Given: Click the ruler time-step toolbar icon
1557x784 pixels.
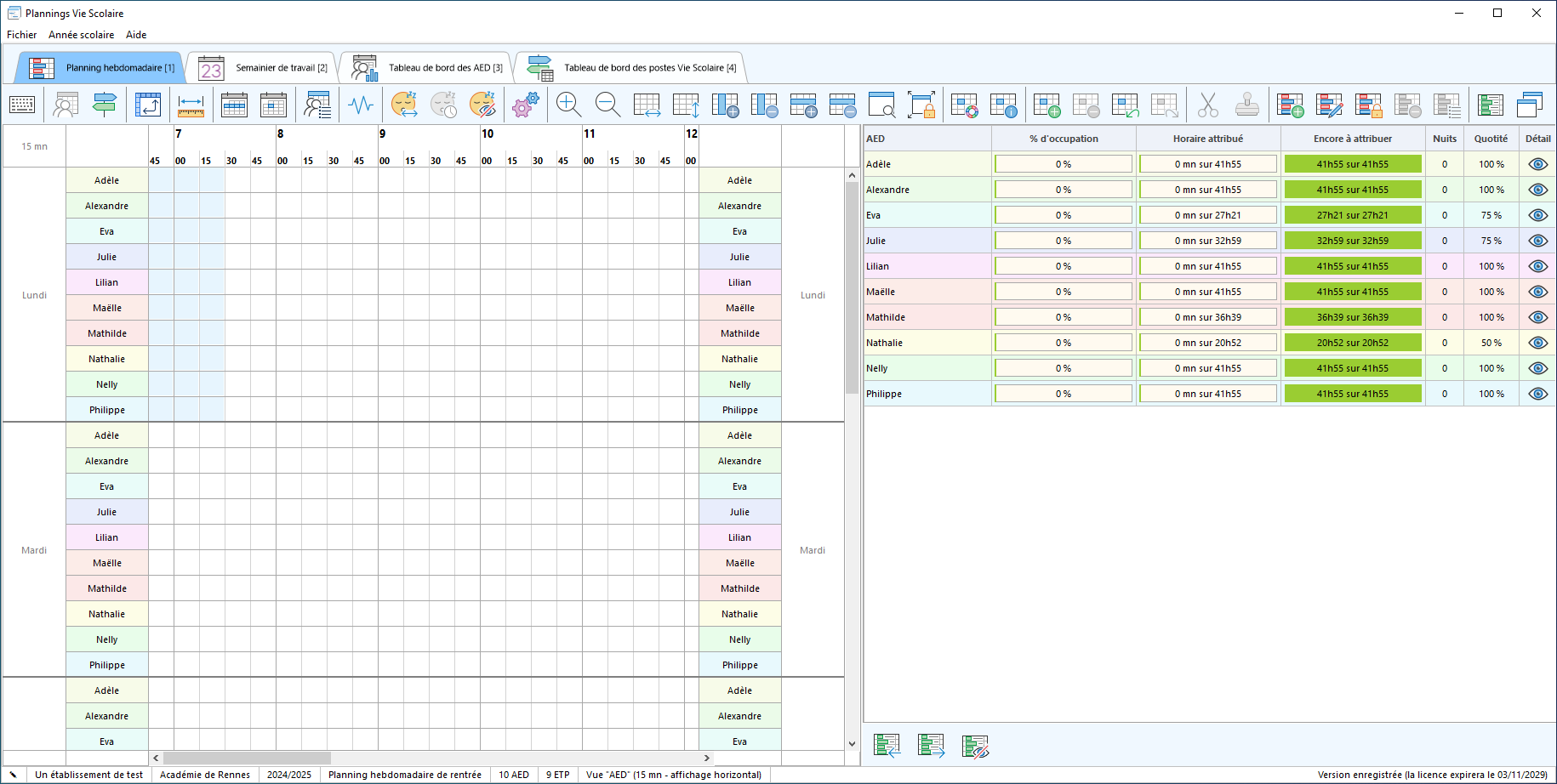Looking at the screenshot, I should [191, 105].
